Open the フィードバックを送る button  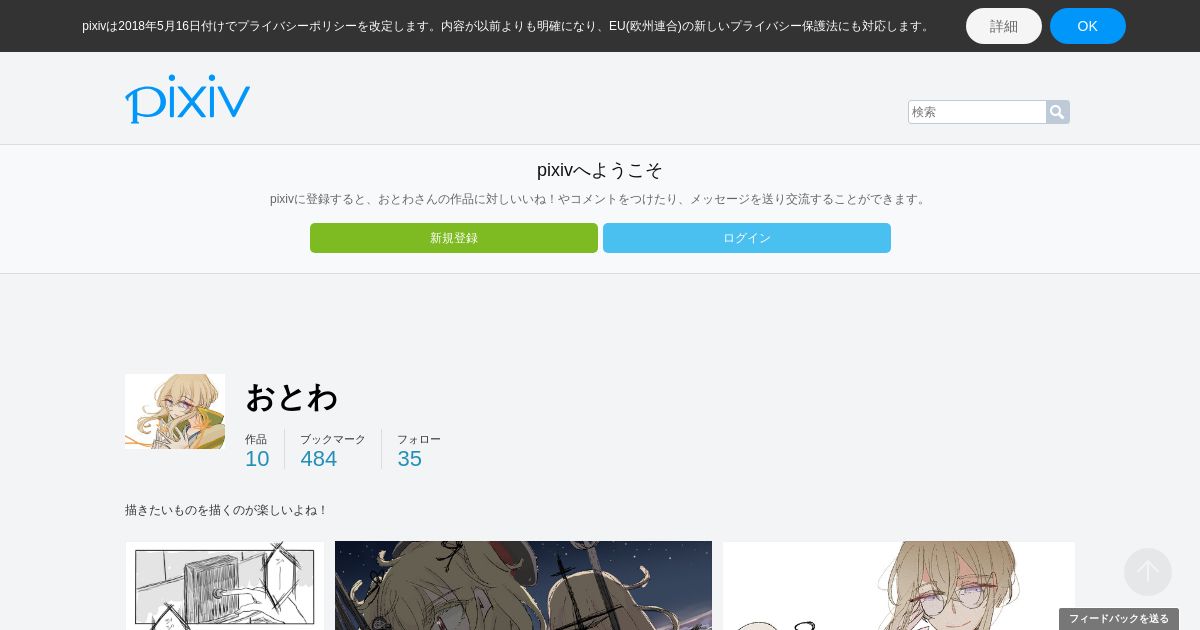[x=1119, y=619]
